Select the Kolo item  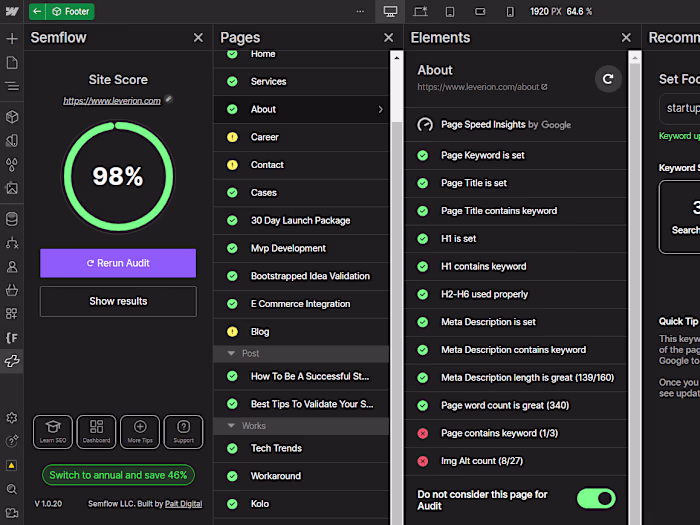[301, 504]
